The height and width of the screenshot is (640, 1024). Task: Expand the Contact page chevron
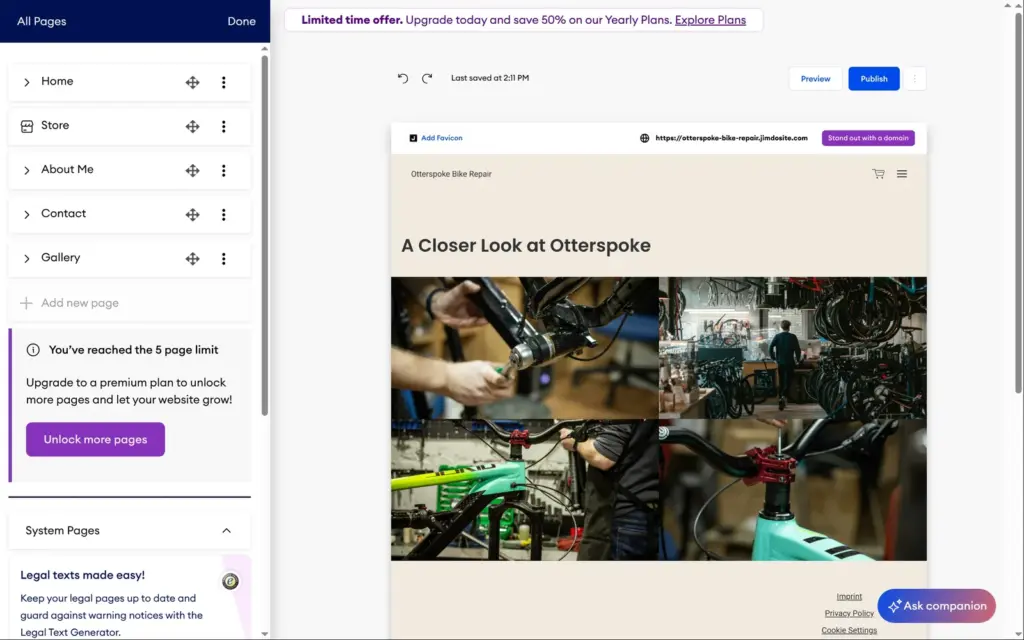pos(27,214)
